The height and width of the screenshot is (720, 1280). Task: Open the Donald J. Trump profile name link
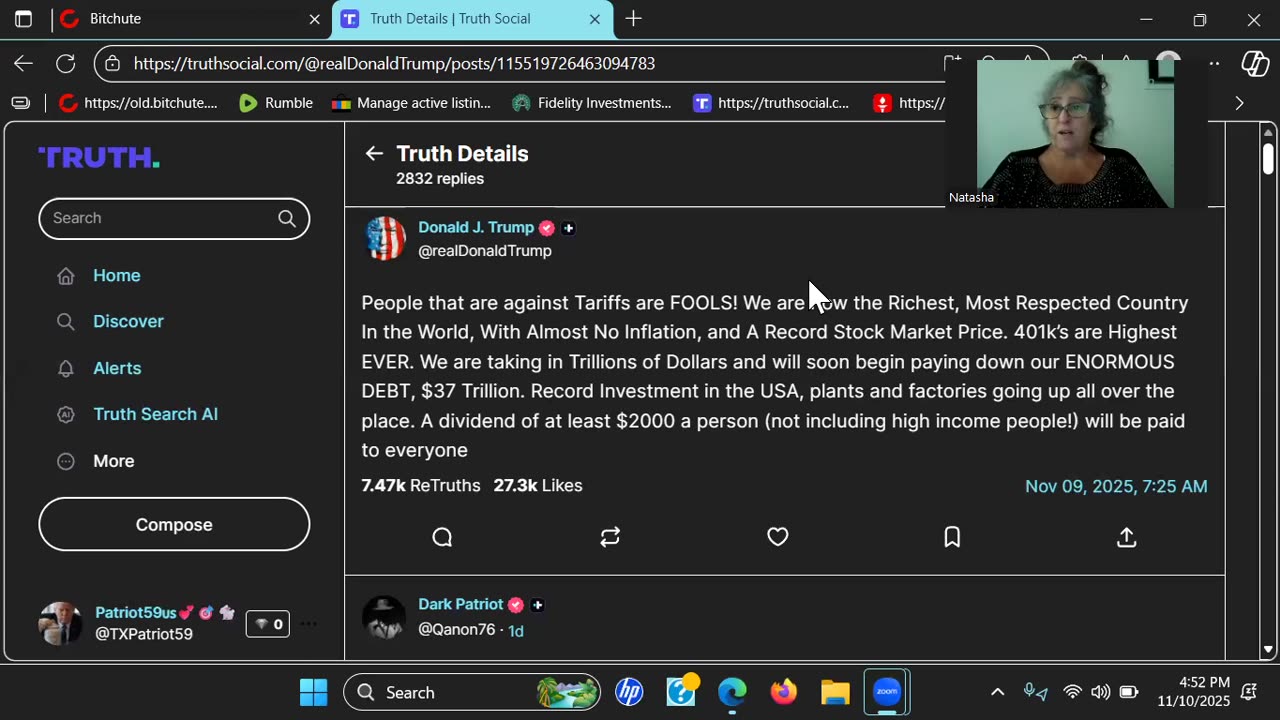[476, 228]
